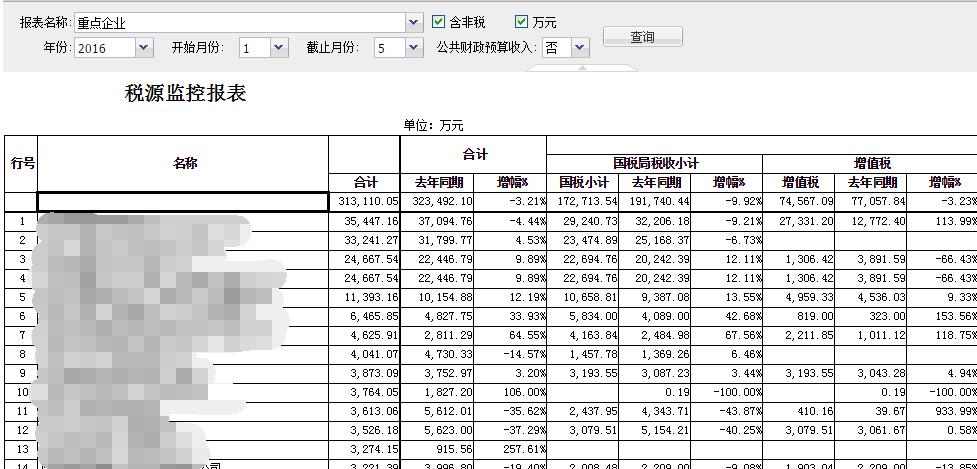
Task: Click the cell 106.00% in row 10
Action: (510, 393)
